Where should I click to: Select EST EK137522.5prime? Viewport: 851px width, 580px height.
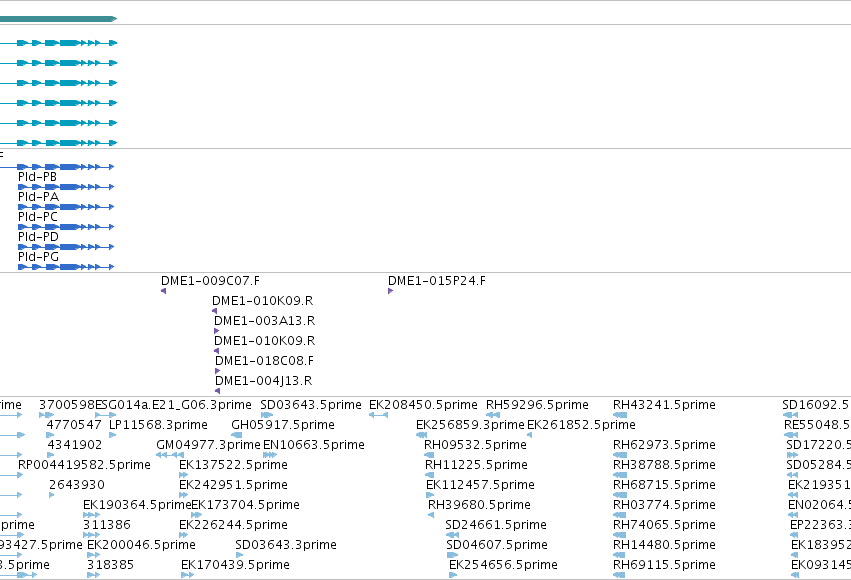coord(233,465)
